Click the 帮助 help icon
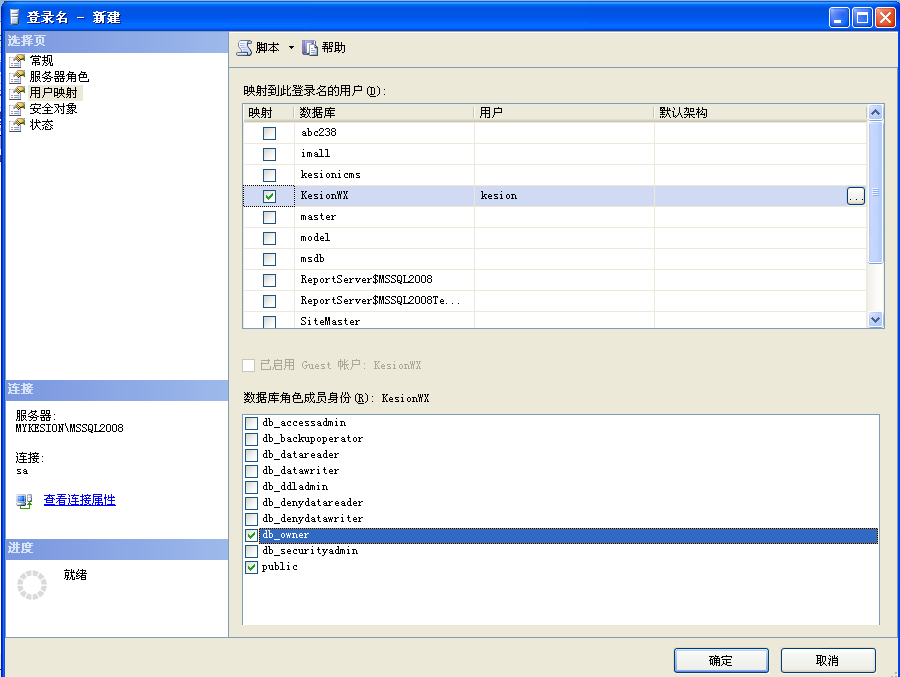Image resolution: width=900 pixels, height=677 pixels. [310, 48]
